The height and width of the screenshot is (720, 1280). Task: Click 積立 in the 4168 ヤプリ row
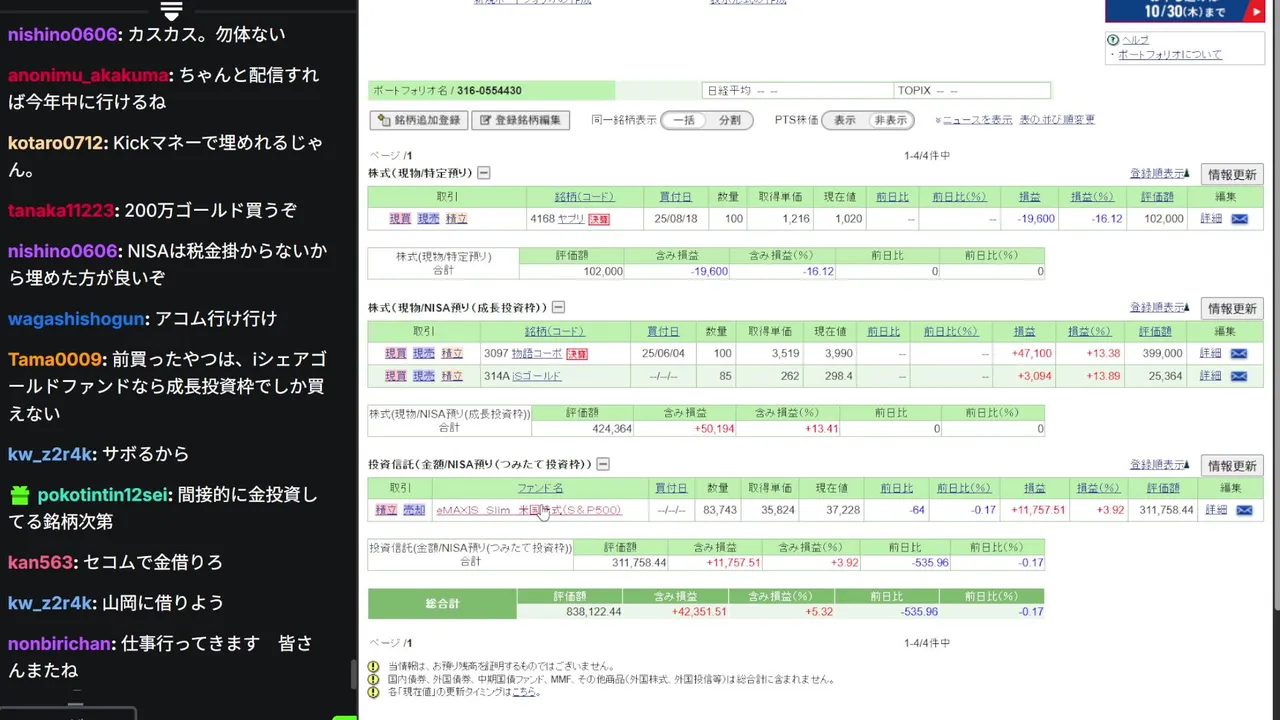click(456, 219)
